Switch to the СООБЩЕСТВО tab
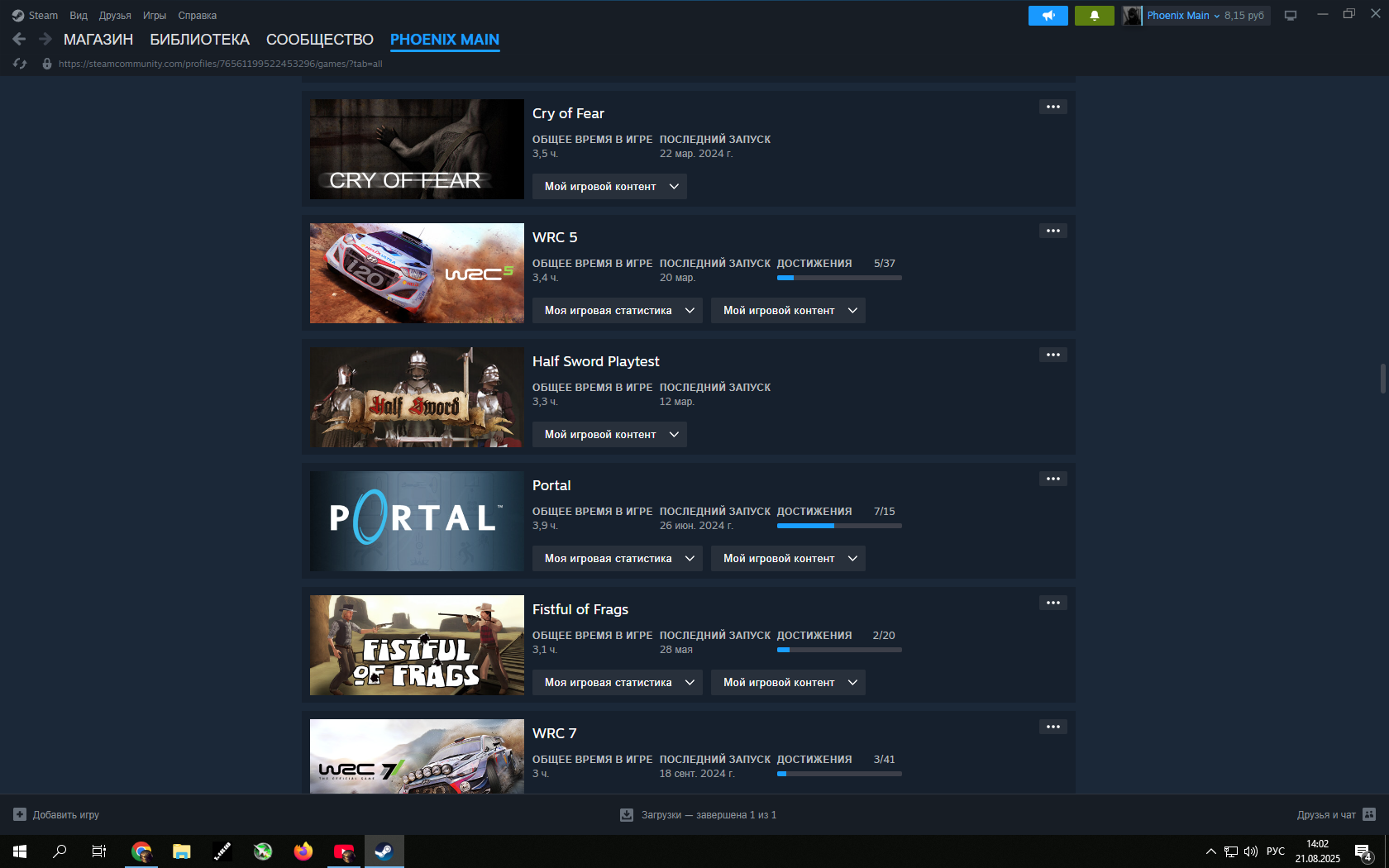The height and width of the screenshot is (868, 1389). click(x=320, y=40)
